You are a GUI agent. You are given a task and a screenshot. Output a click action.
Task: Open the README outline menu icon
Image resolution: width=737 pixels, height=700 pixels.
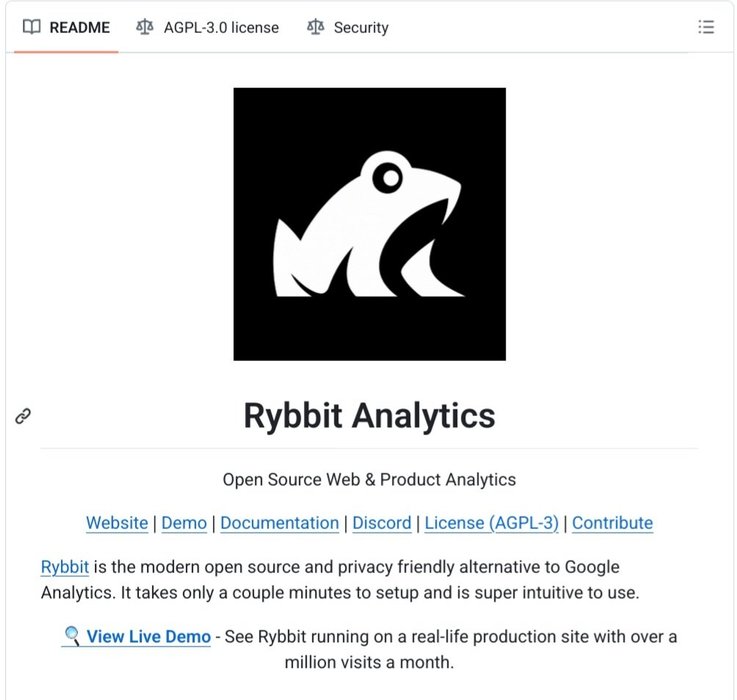coord(706,28)
